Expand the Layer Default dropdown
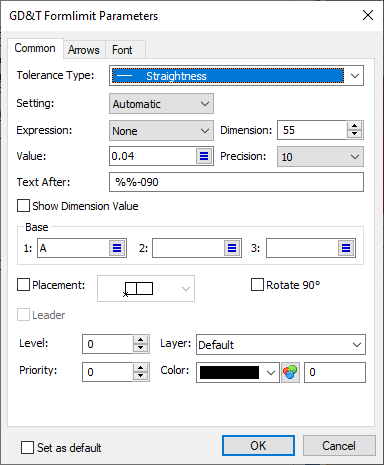The width and height of the screenshot is (384, 465). click(x=281, y=344)
